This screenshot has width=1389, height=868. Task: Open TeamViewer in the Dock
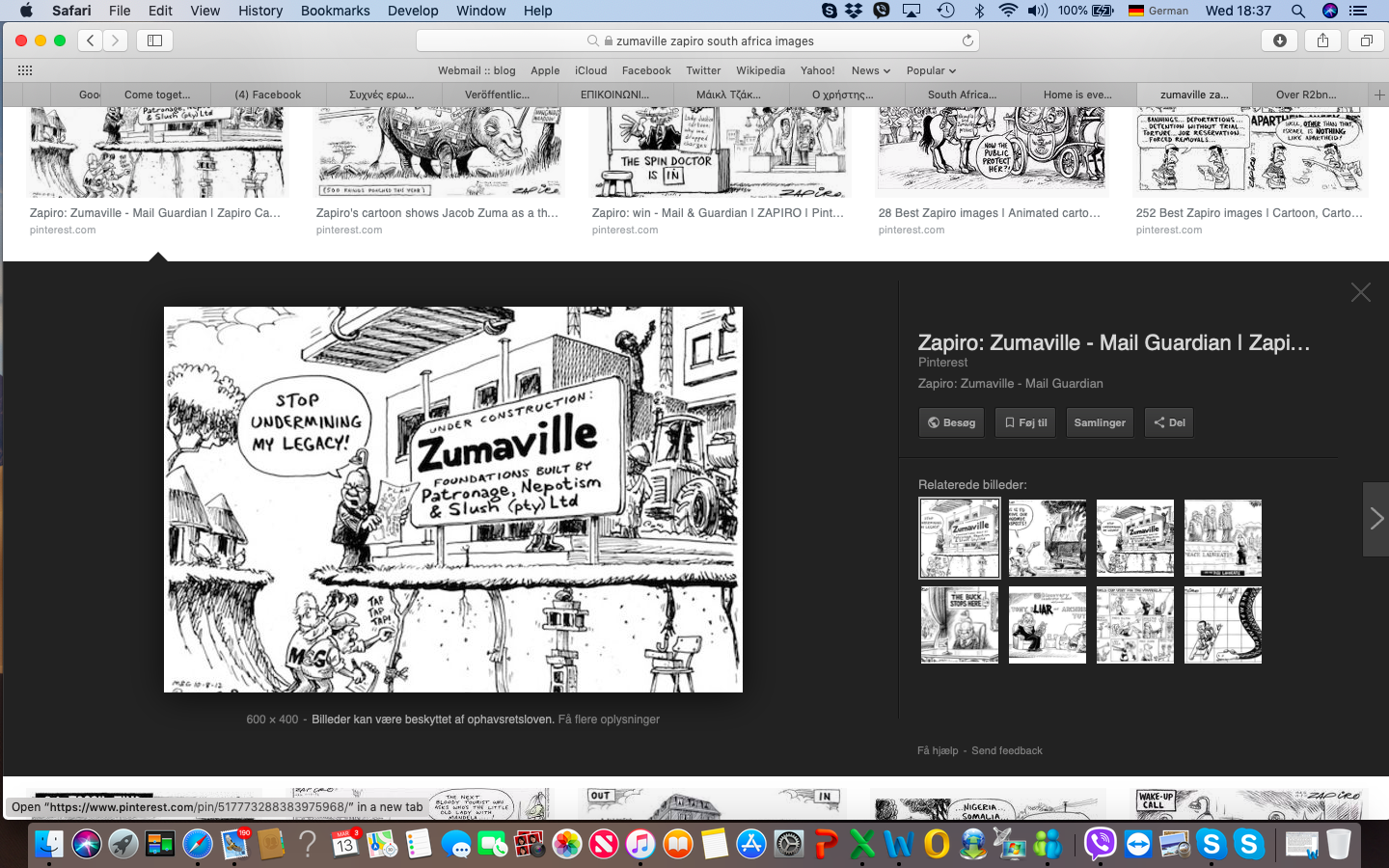[1138, 844]
